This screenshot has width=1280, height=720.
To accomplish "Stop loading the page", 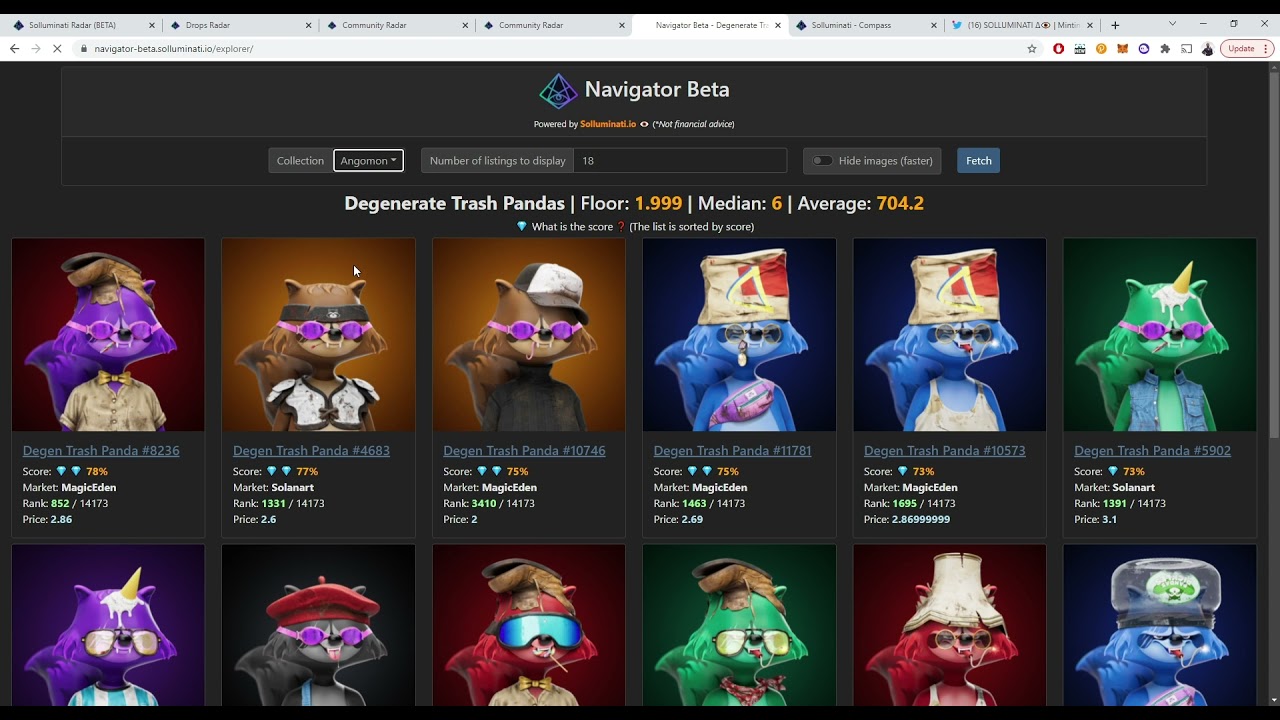I will point(57,48).
